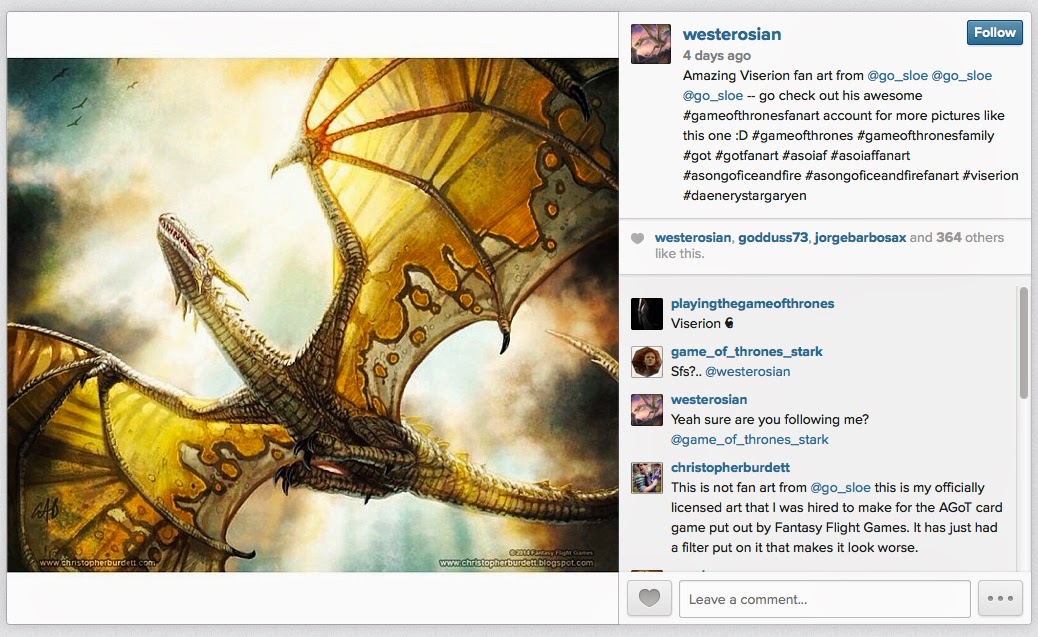Click the Viserion dragon artwork image
Viewport: 1038px width, 637px height.
(x=312, y=315)
